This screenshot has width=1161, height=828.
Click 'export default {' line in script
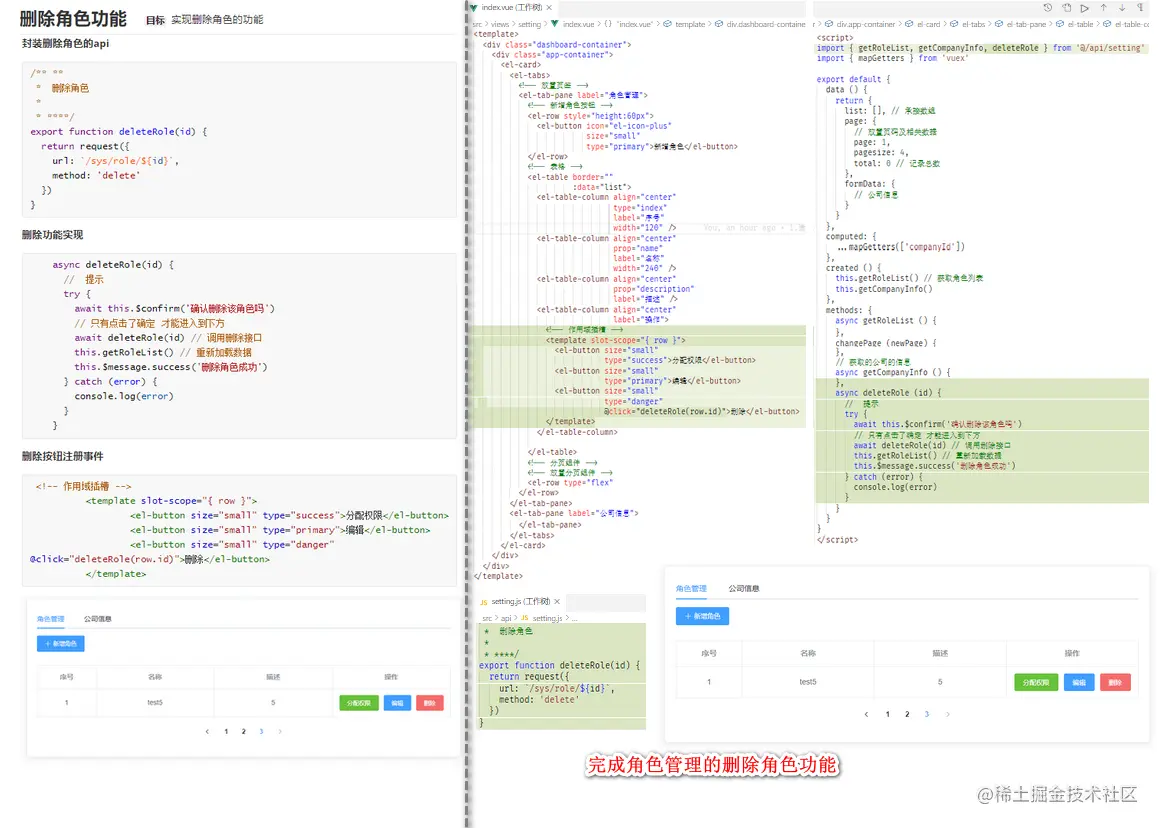coord(853,79)
